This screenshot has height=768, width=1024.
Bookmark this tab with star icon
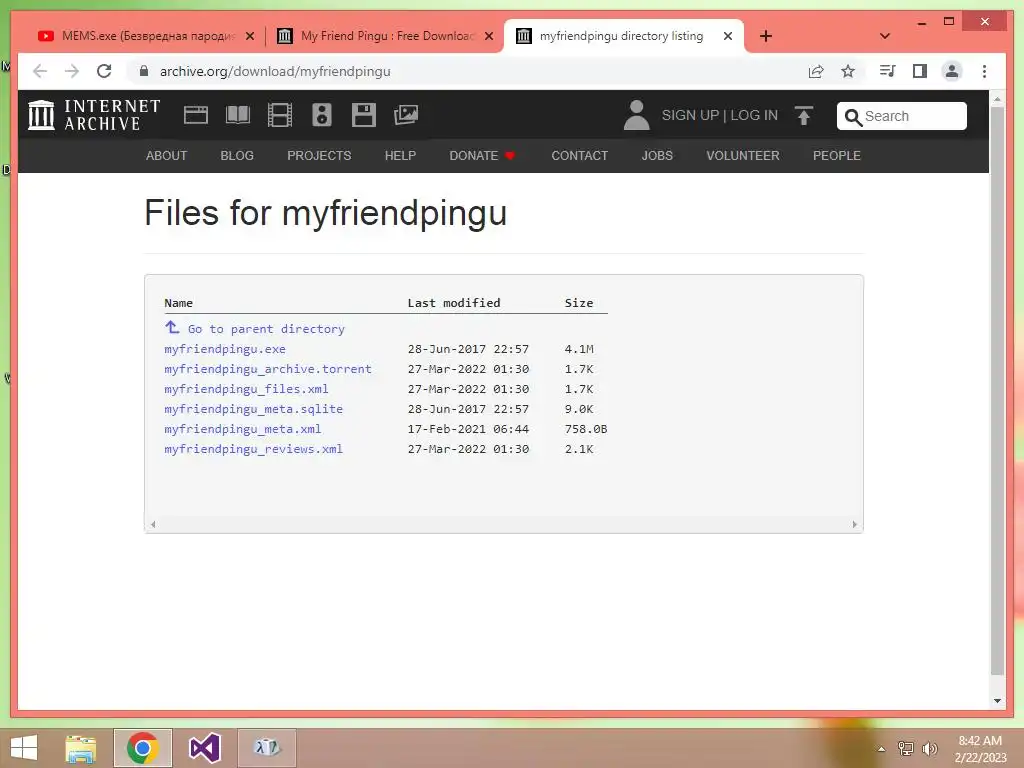click(x=848, y=71)
